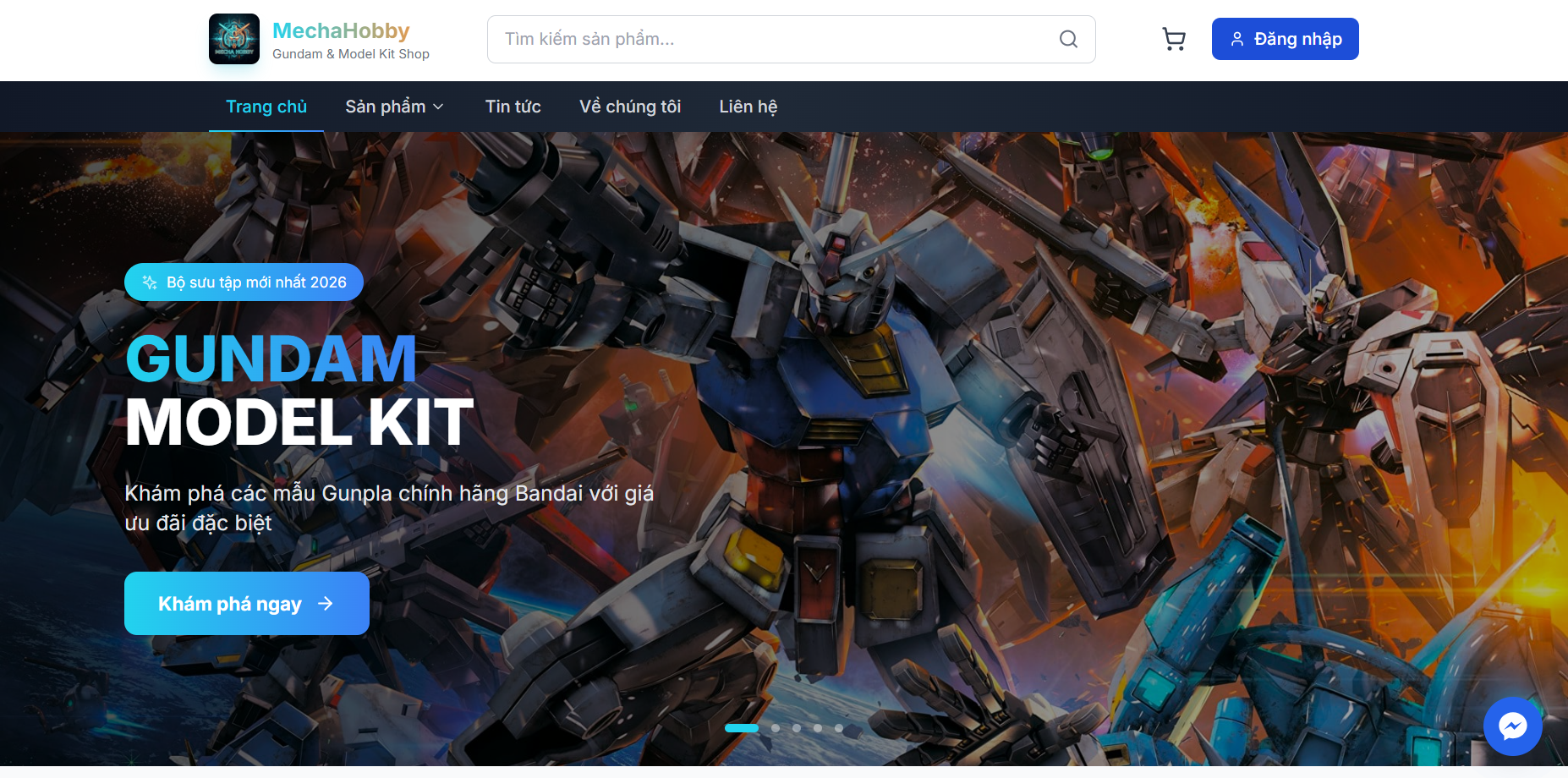This screenshot has height=778, width=1568.
Task: Select the second carousel dot
Action: (x=775, y=727)
